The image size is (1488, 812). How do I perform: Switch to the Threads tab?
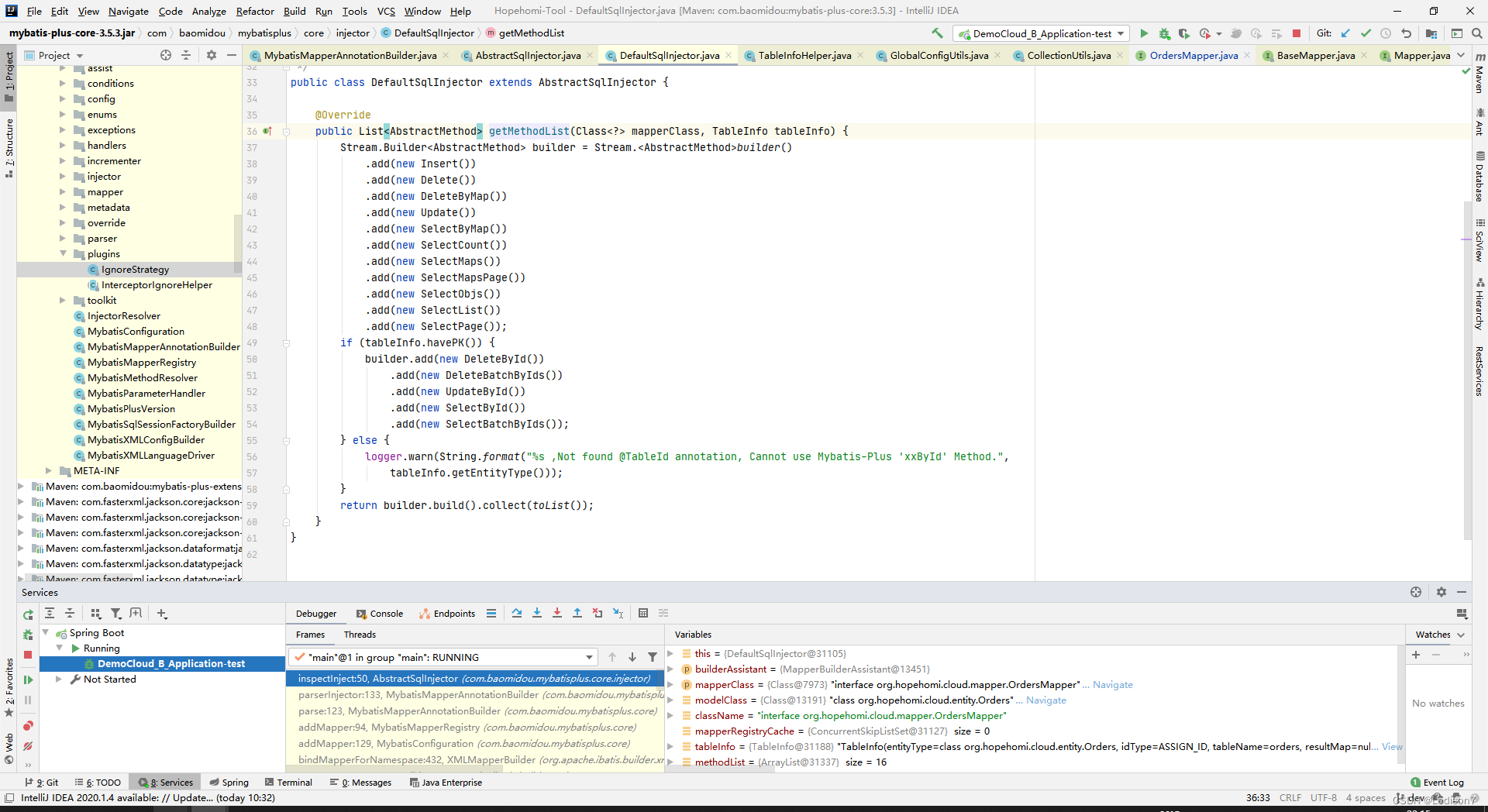pyautogui.click(x=360, y=634)
